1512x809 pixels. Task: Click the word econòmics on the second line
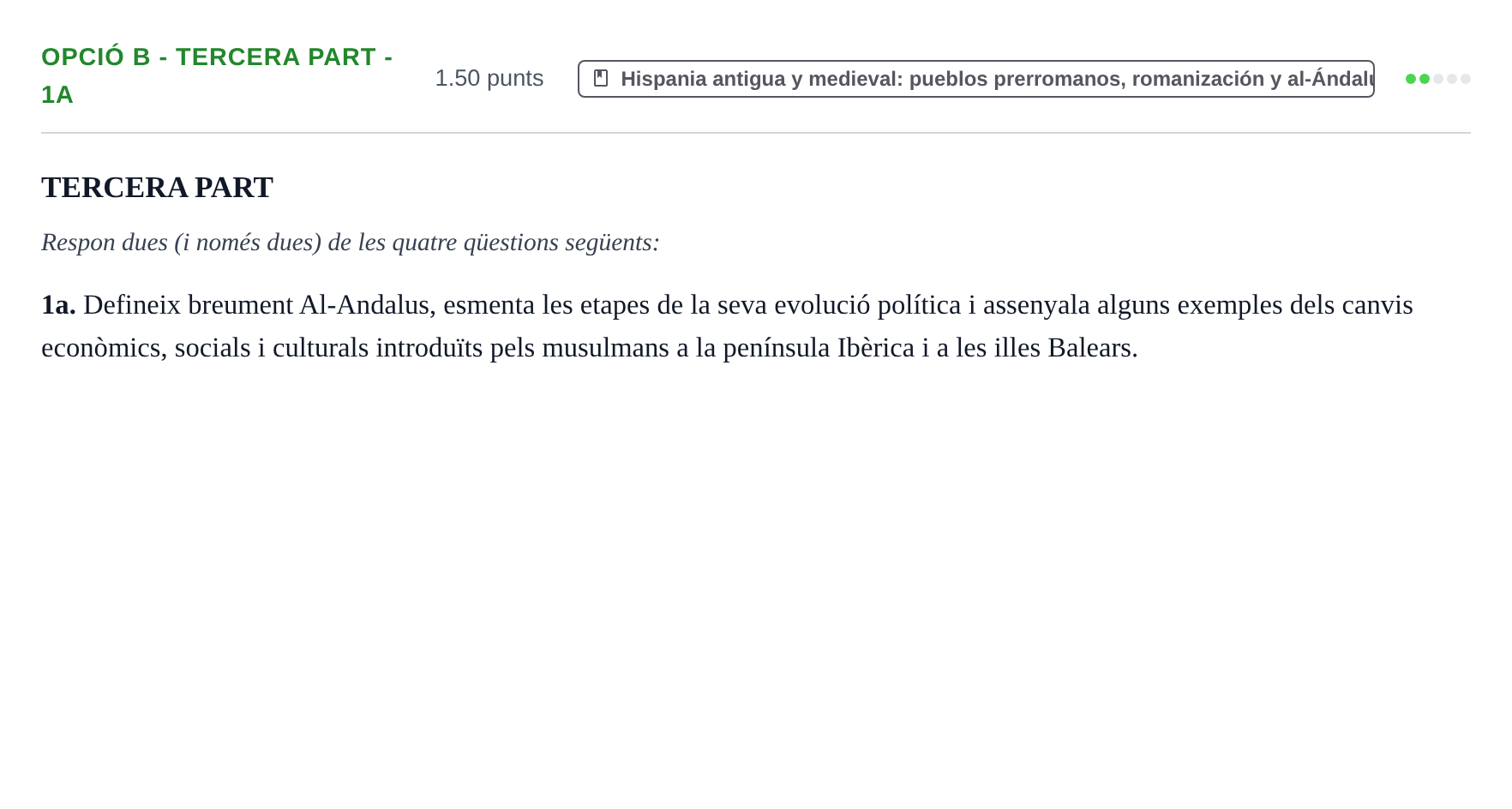[x=102, y=348]
